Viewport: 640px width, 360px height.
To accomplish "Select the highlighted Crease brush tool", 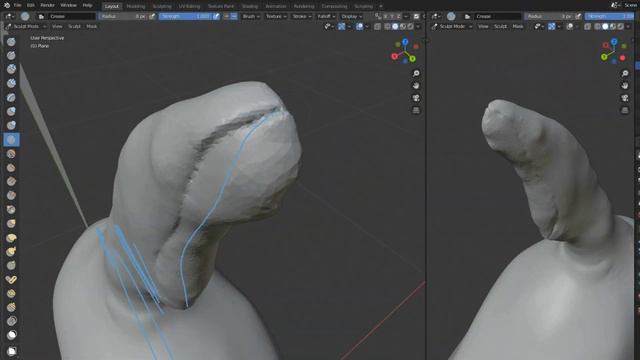I will [11, 140].
